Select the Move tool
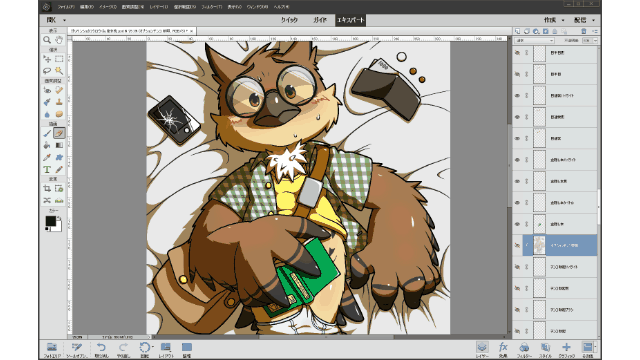640x360 pixels. pos(47,59)
